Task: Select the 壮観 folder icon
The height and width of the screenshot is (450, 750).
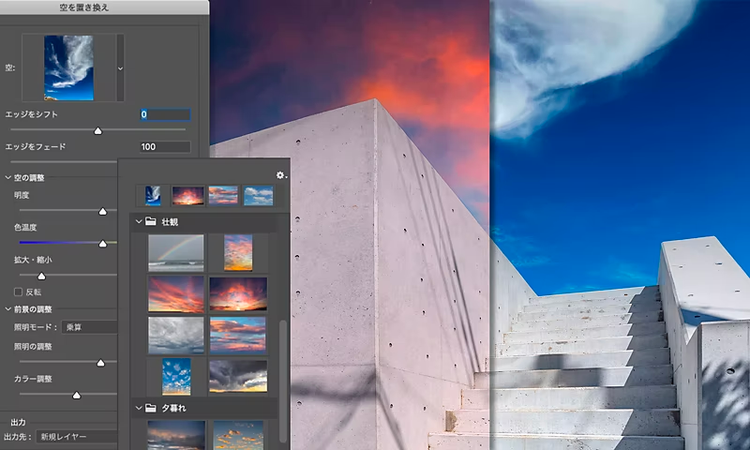Action: click(x=151, y=221)
